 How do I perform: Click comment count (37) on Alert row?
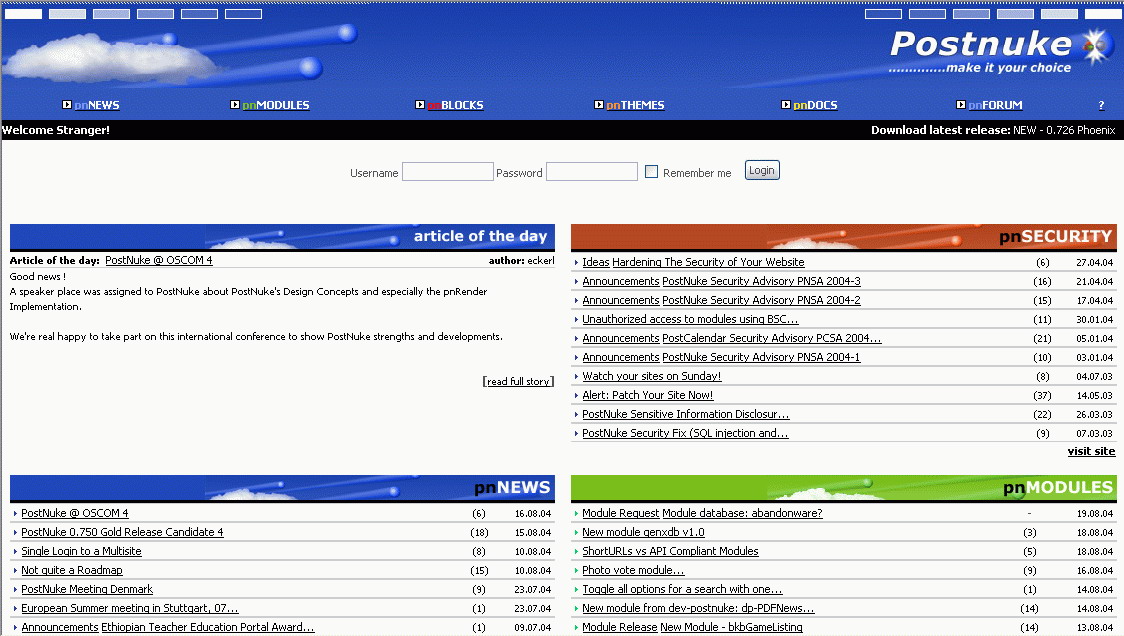coord(1042,396)
